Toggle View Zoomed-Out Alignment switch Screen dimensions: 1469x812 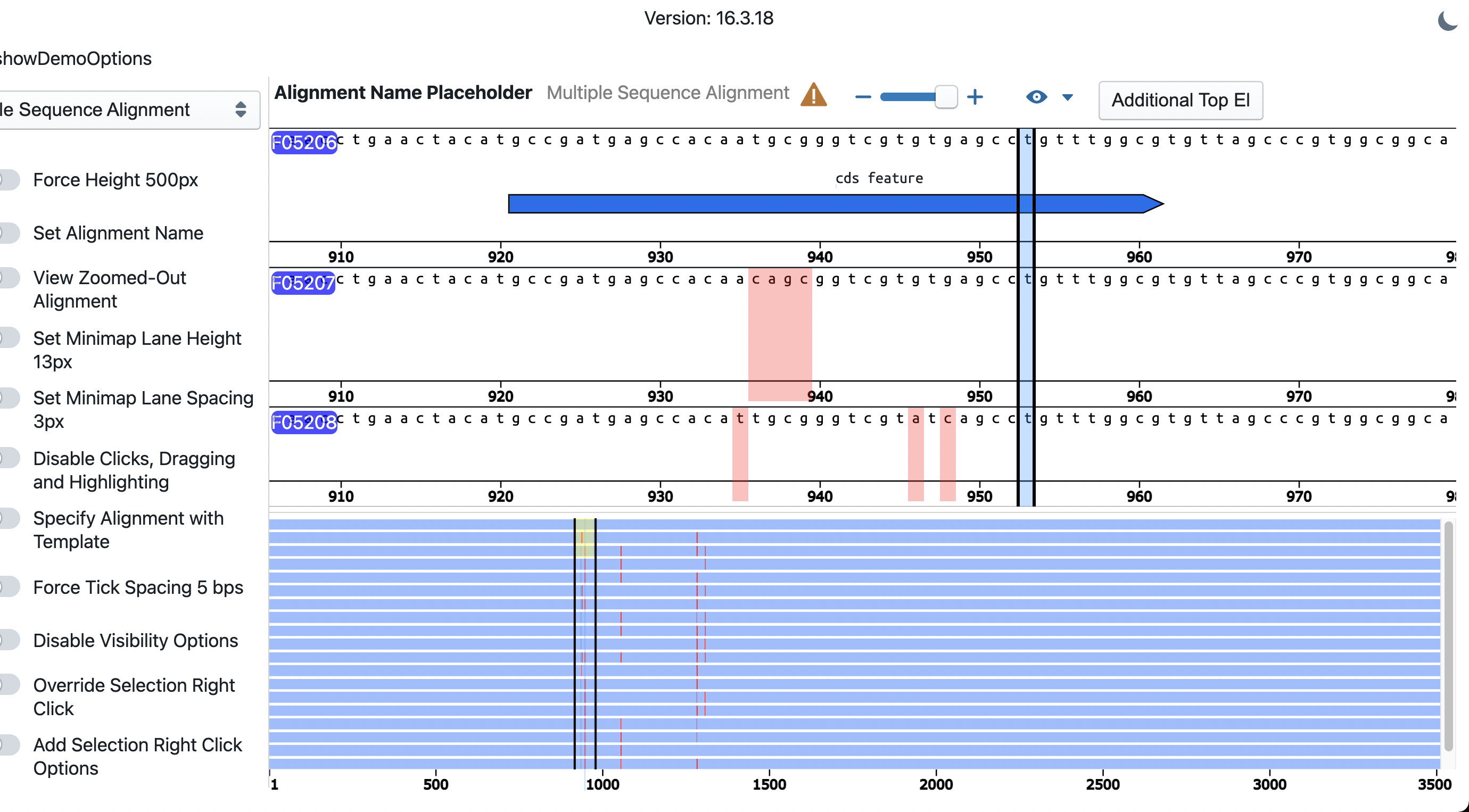pyautogui.click(x=9, y=278)
